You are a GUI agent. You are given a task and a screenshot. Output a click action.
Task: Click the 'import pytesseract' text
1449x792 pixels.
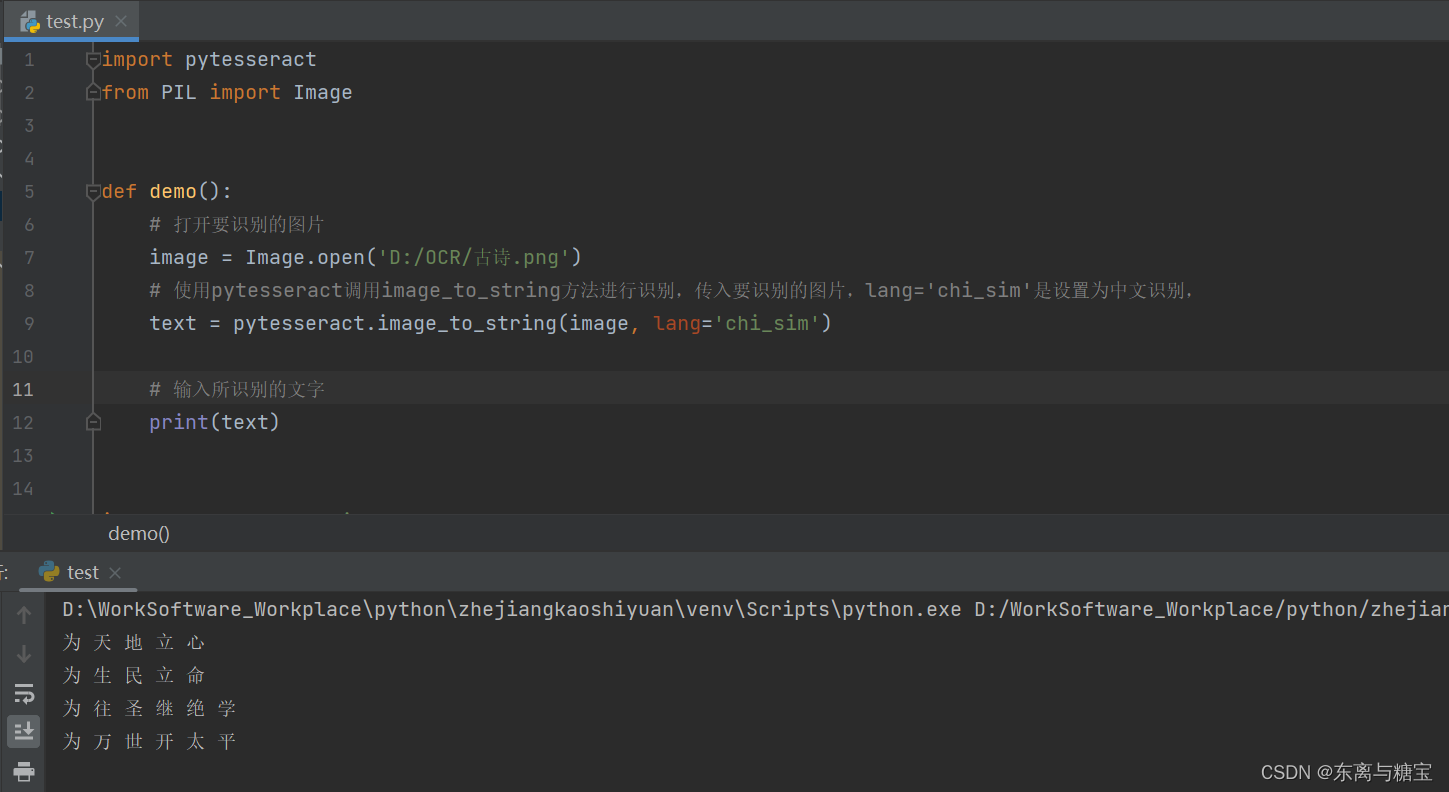tap(209, 60)
